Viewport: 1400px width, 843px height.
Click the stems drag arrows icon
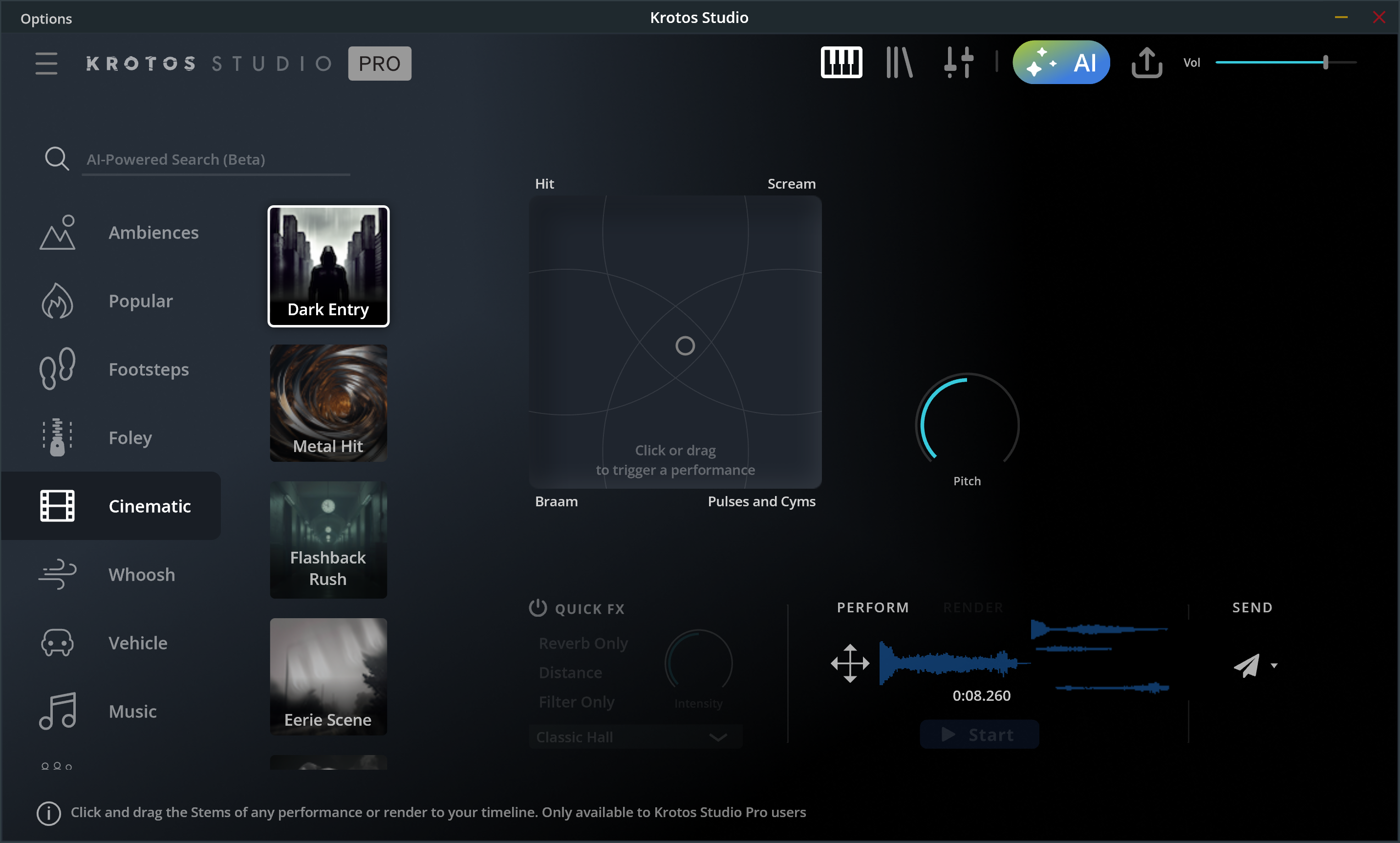pyautogui.click(x=850, y=663)
